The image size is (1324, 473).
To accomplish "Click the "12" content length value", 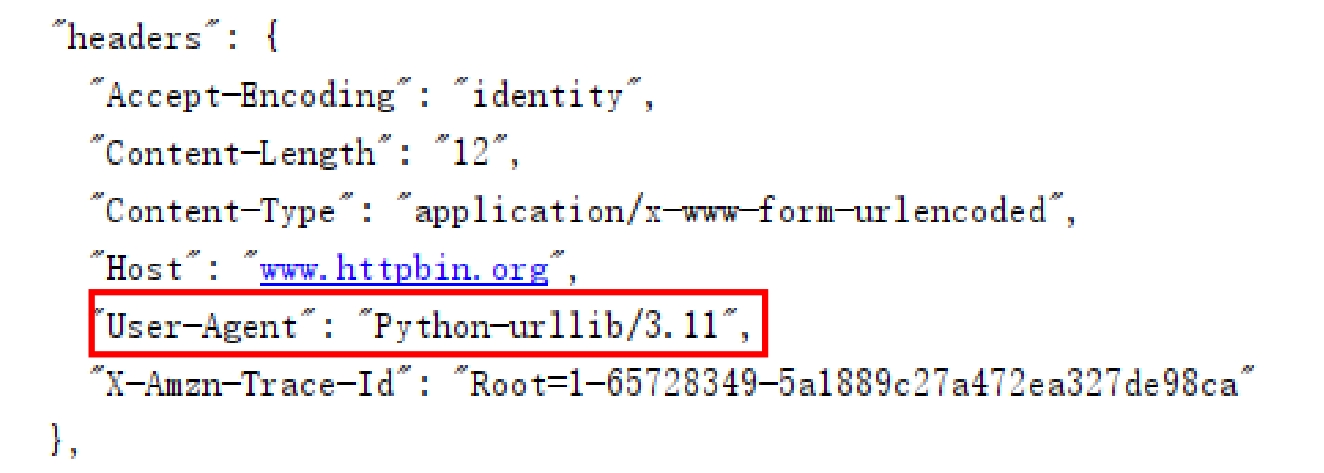I will pyautogui.click(x=473, y=154).
